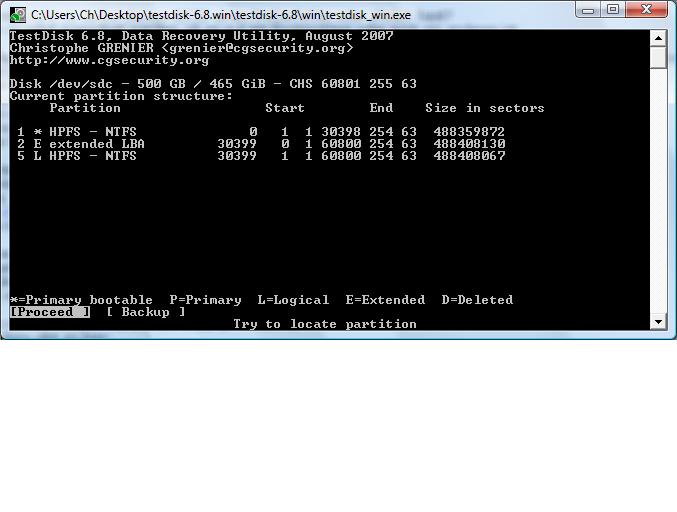Click the 'Start' column header
This screenshot has height=512, width=677.
[285, 108]
